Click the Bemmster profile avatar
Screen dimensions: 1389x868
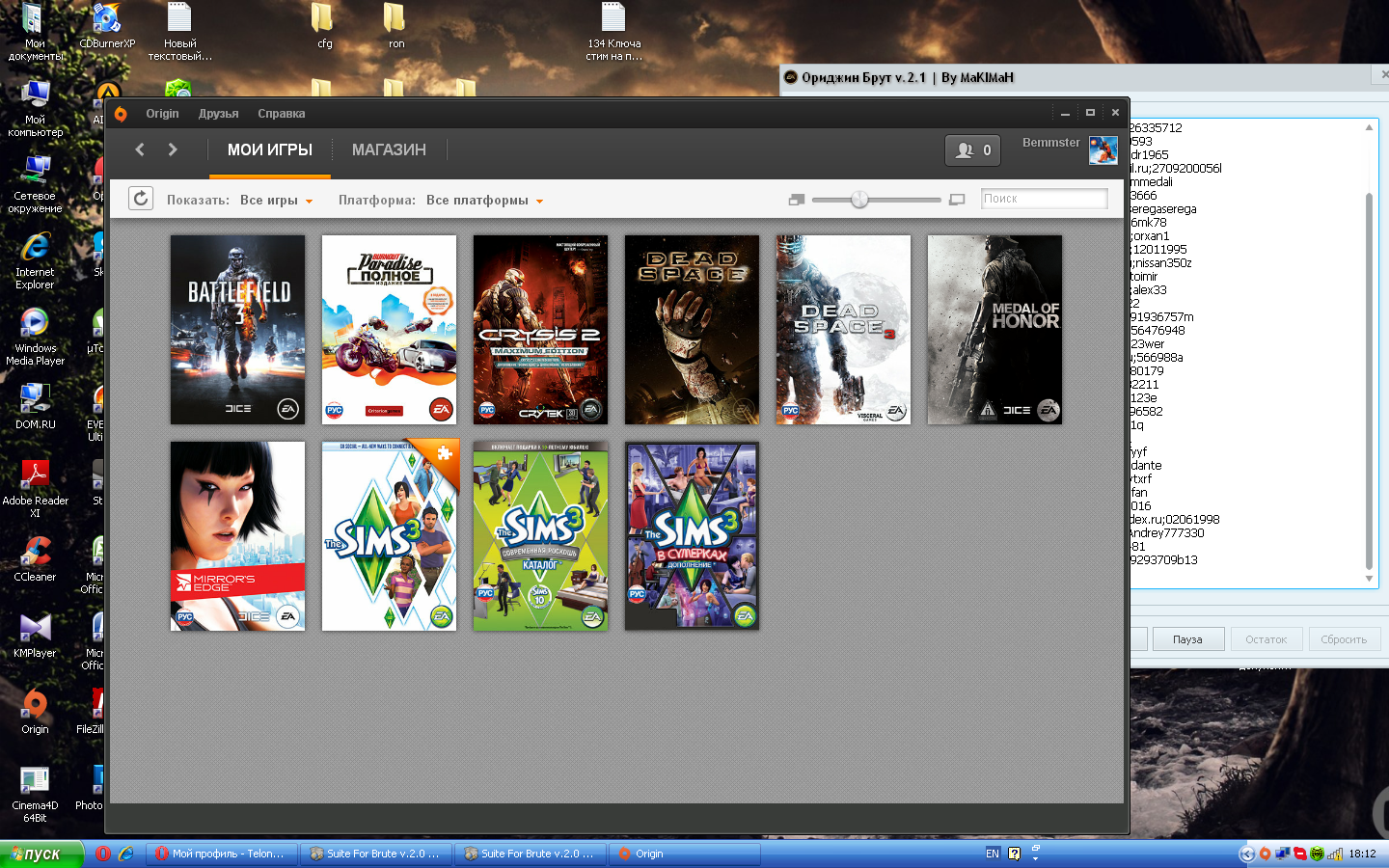(x=1103, y=149)
